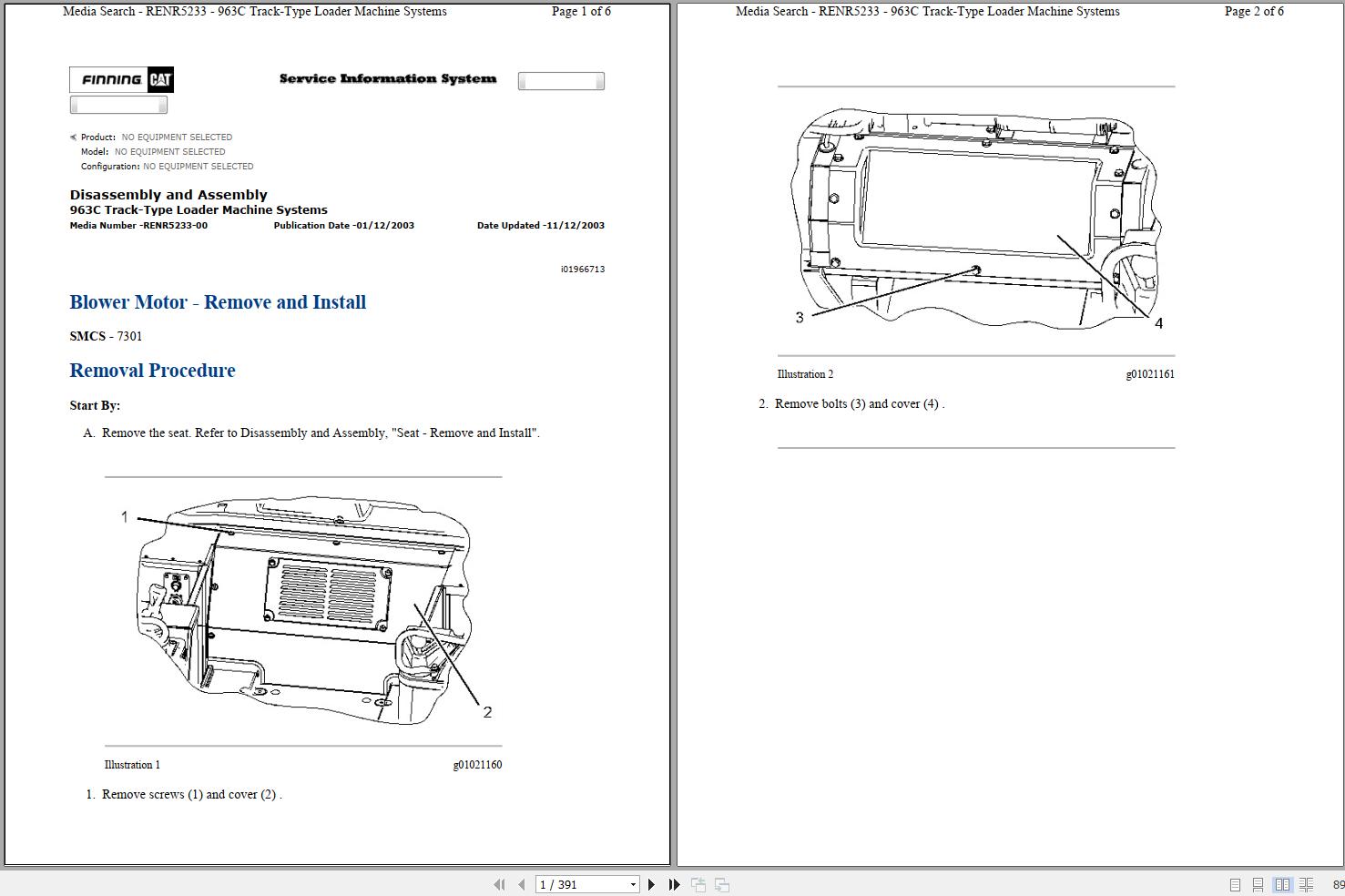Image resolution: width=1345 pixels, height=896 pixels.
Task: Click the text Date Updated -11/12/2003
Action: coord(541,225)
